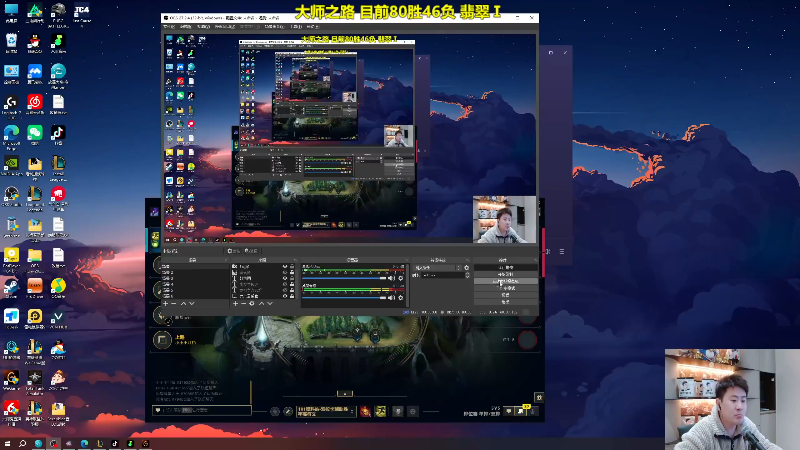Viewport: 800px width, 450px height.
Task: Open Douyin (TikTok) desktop shortcut
Action: point(58,135)
